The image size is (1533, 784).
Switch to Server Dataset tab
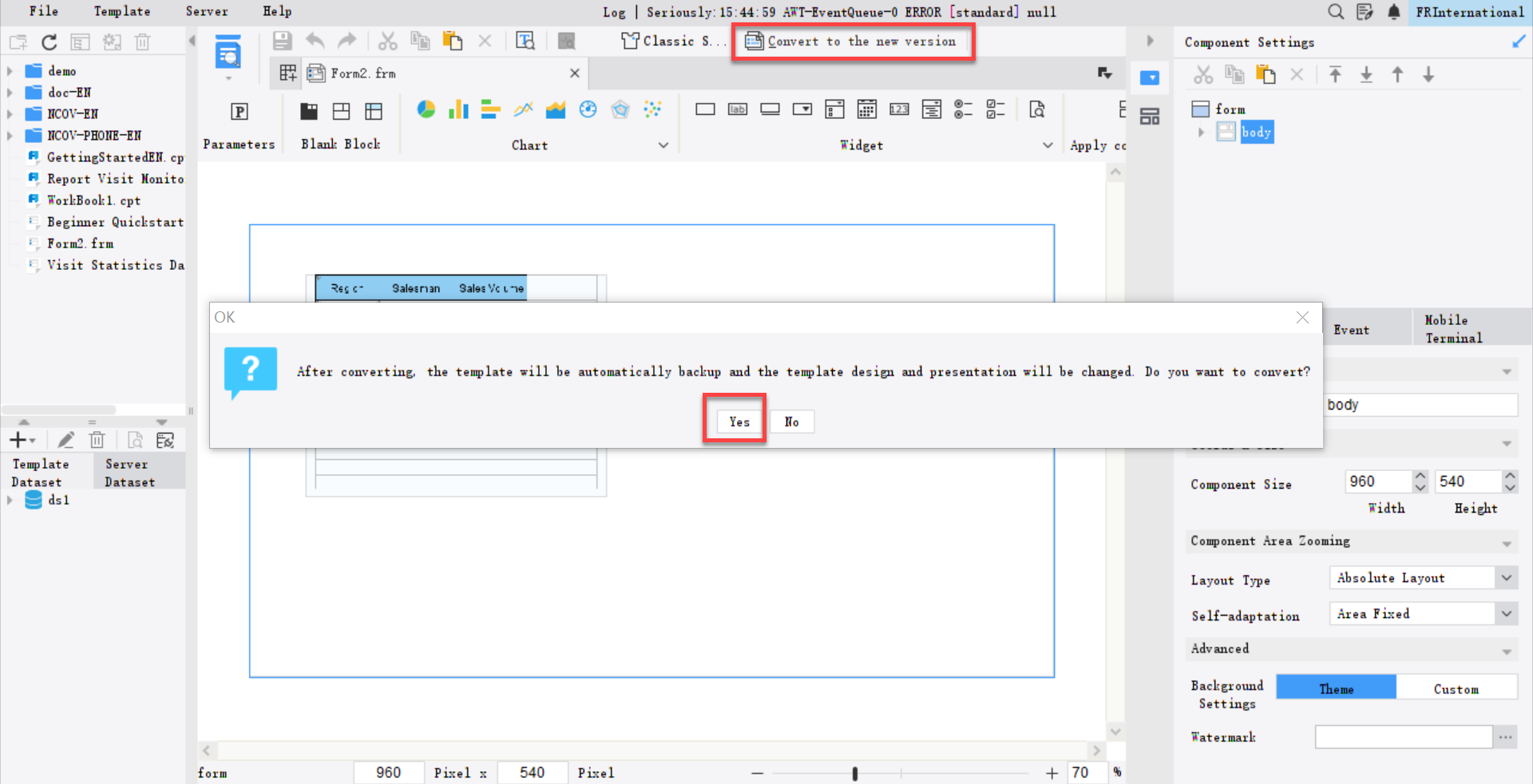[139, 473]
